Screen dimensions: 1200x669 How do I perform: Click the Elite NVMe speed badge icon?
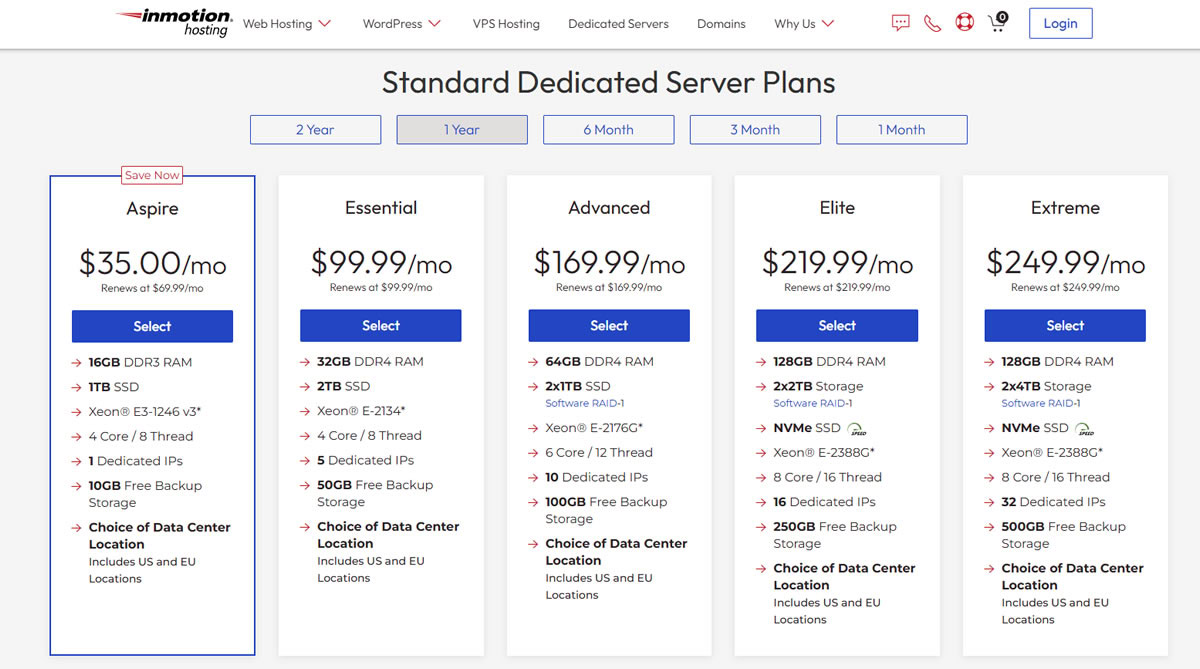pos(857,429)
